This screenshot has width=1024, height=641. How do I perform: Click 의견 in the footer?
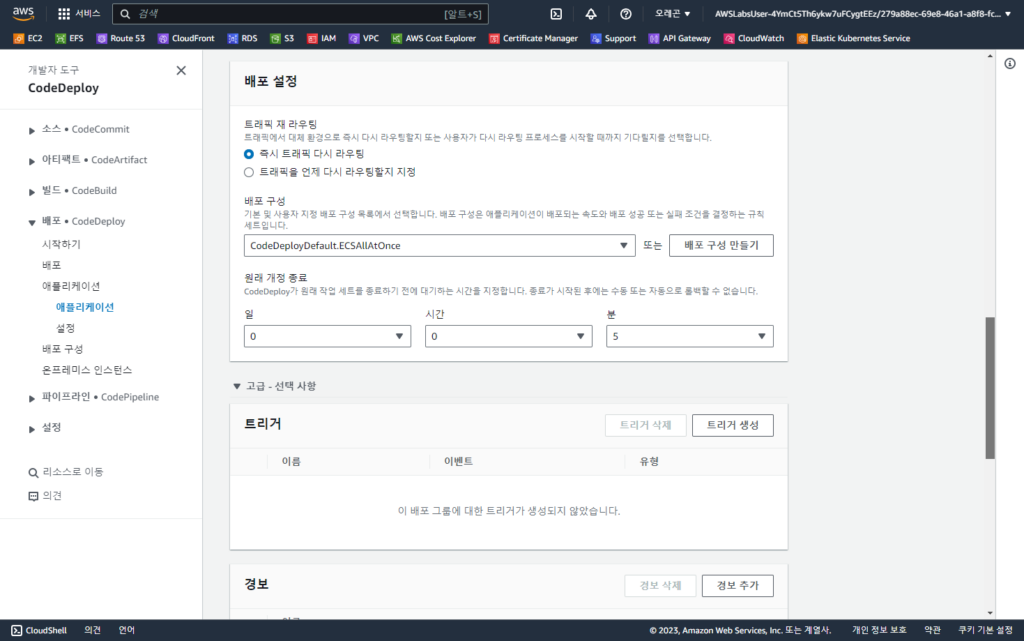tap(92, 631)
